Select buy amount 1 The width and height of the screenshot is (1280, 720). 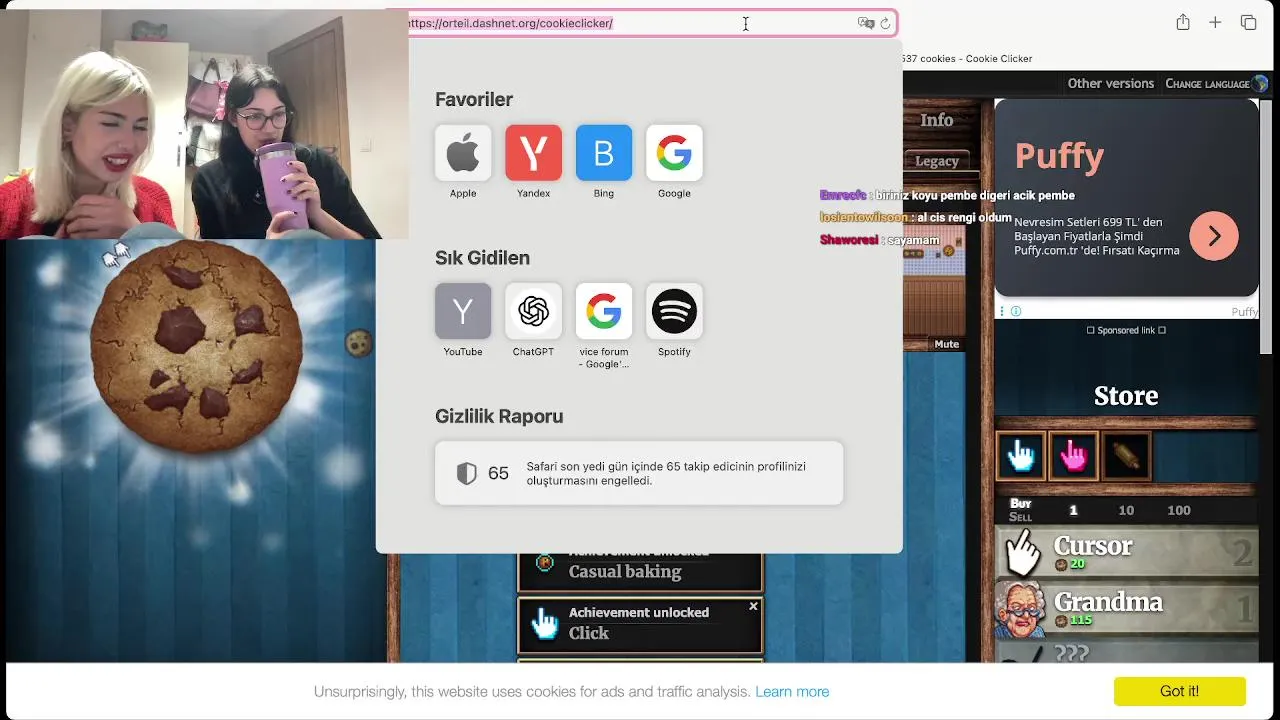(1073, 510)
